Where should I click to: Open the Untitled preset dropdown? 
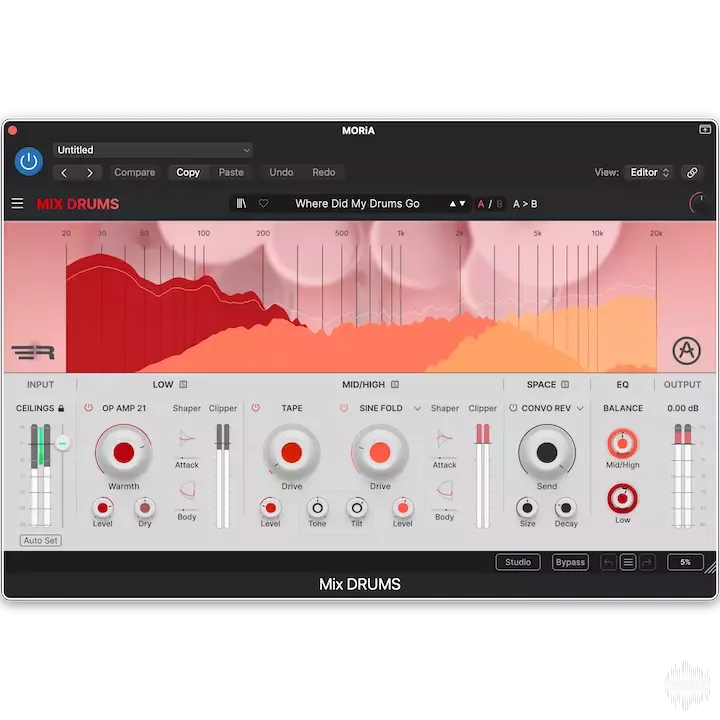[153, 150]
